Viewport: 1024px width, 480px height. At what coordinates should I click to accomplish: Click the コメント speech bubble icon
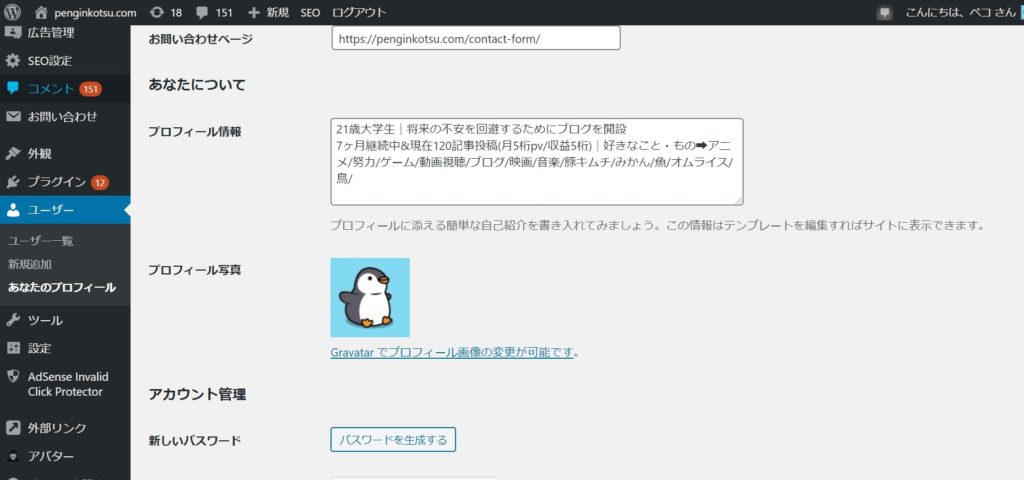coord(12,88)
